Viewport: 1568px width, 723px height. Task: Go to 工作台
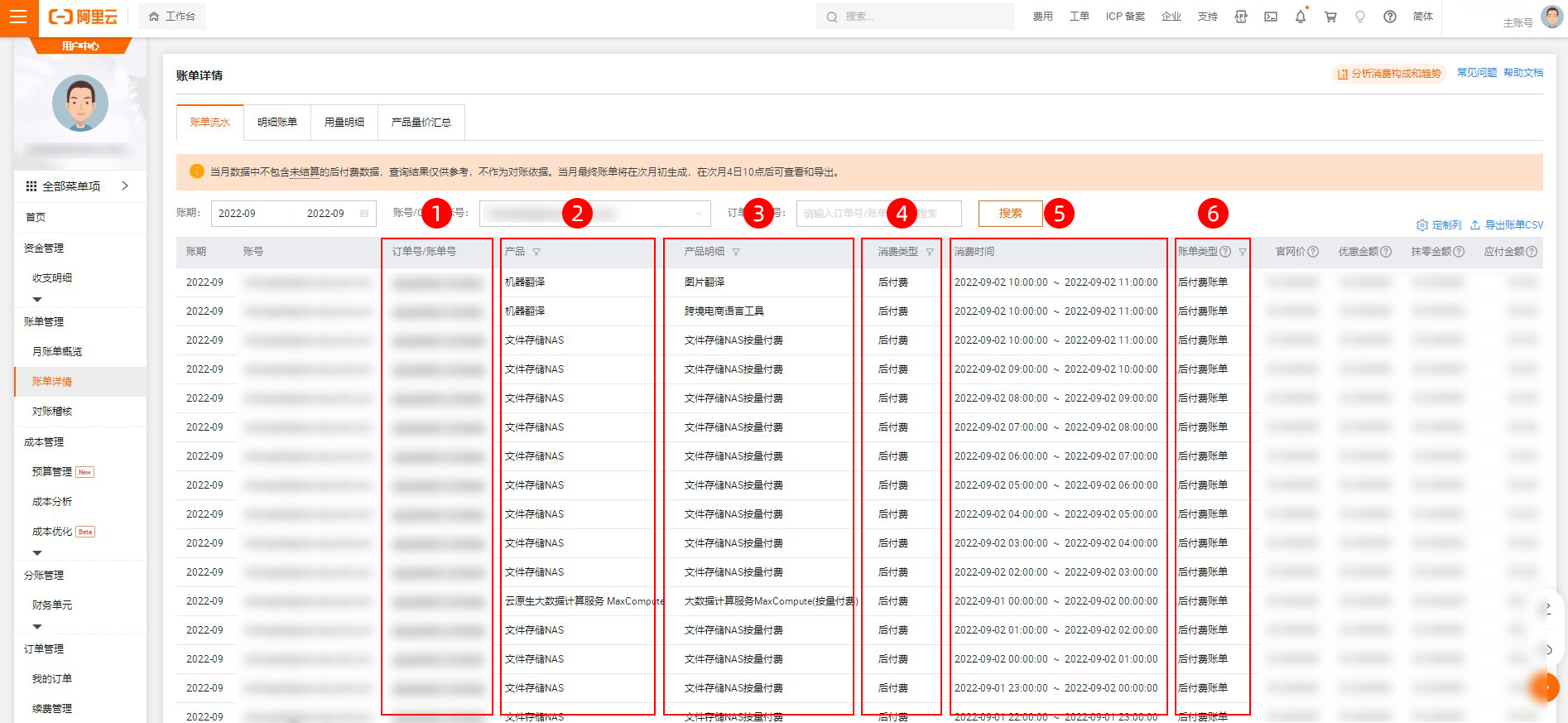172,17
